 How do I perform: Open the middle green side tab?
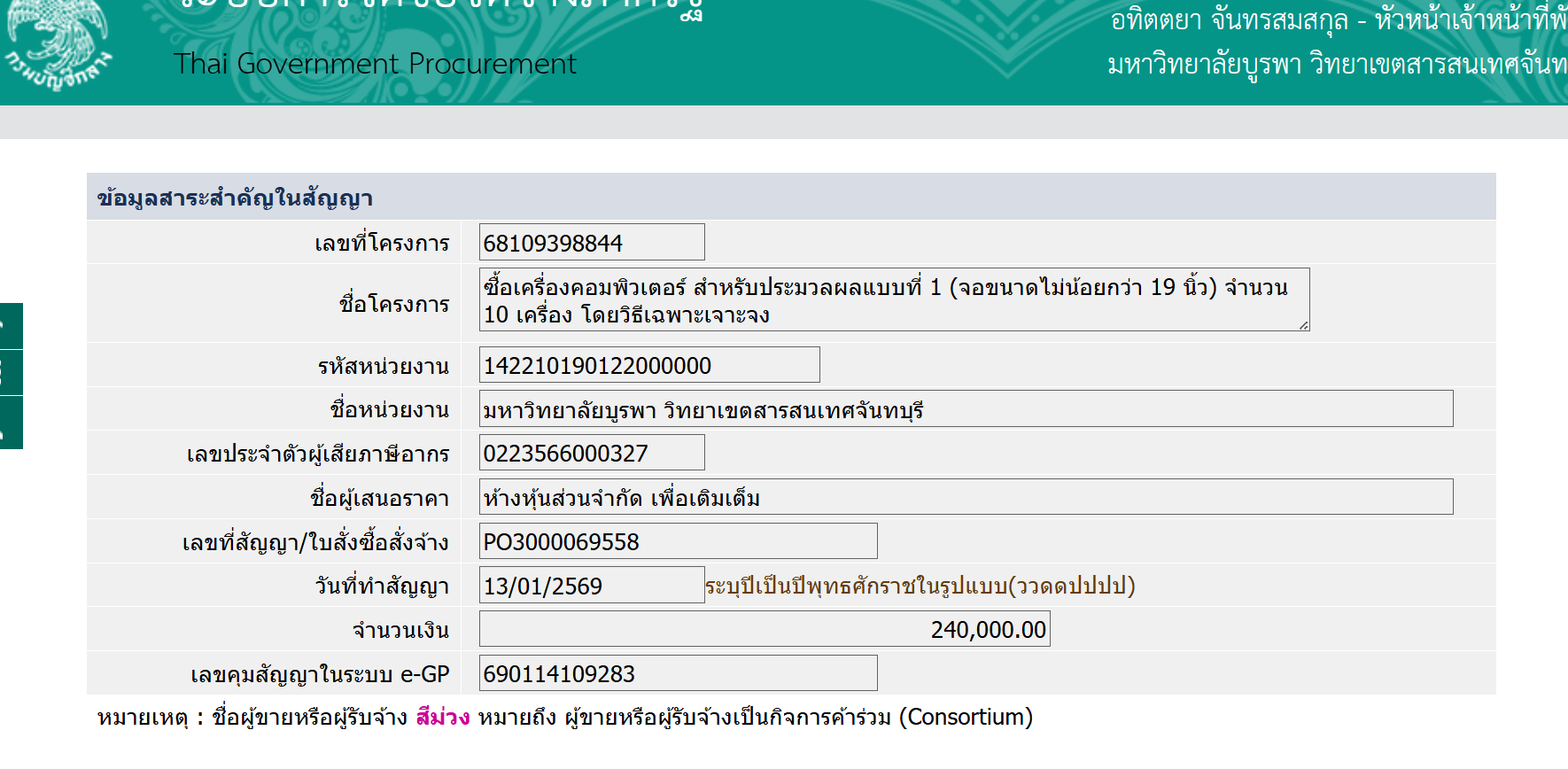[11, 373]
